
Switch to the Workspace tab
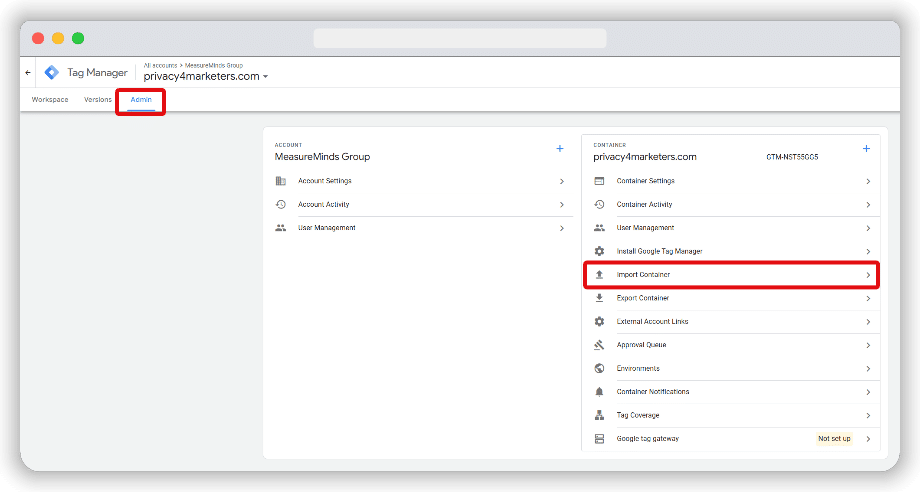pyautogui.click(x=50, y=100)
